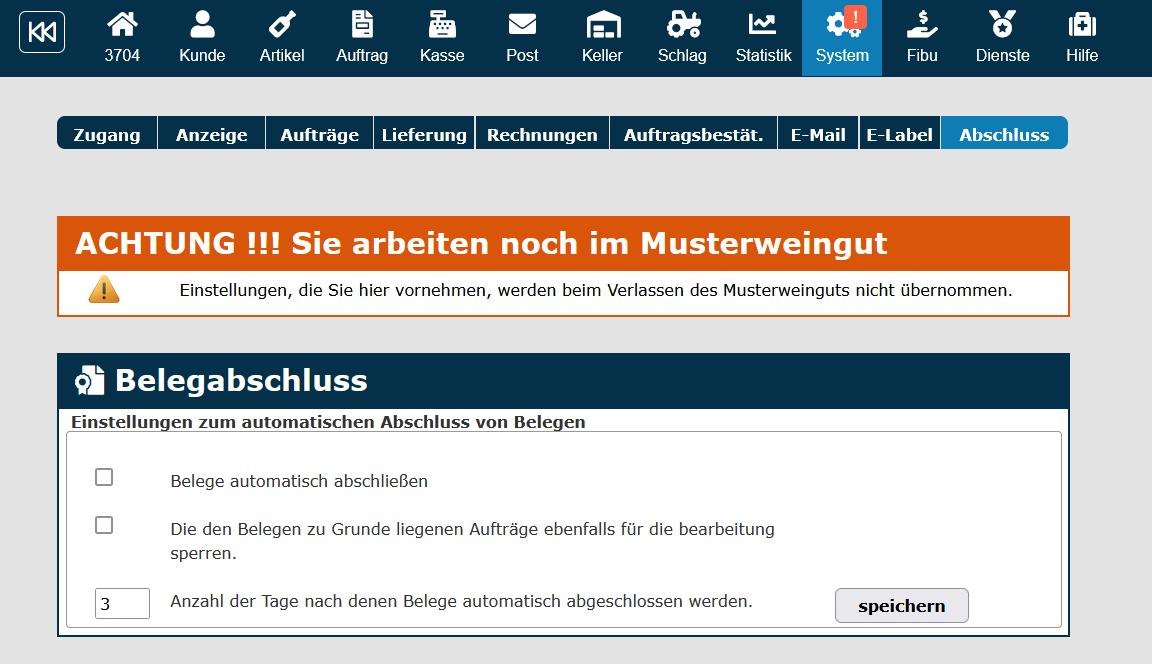Tick checkbox to lock underlying Aufträge
This screenshot has width=1152, height=664.
104,526
